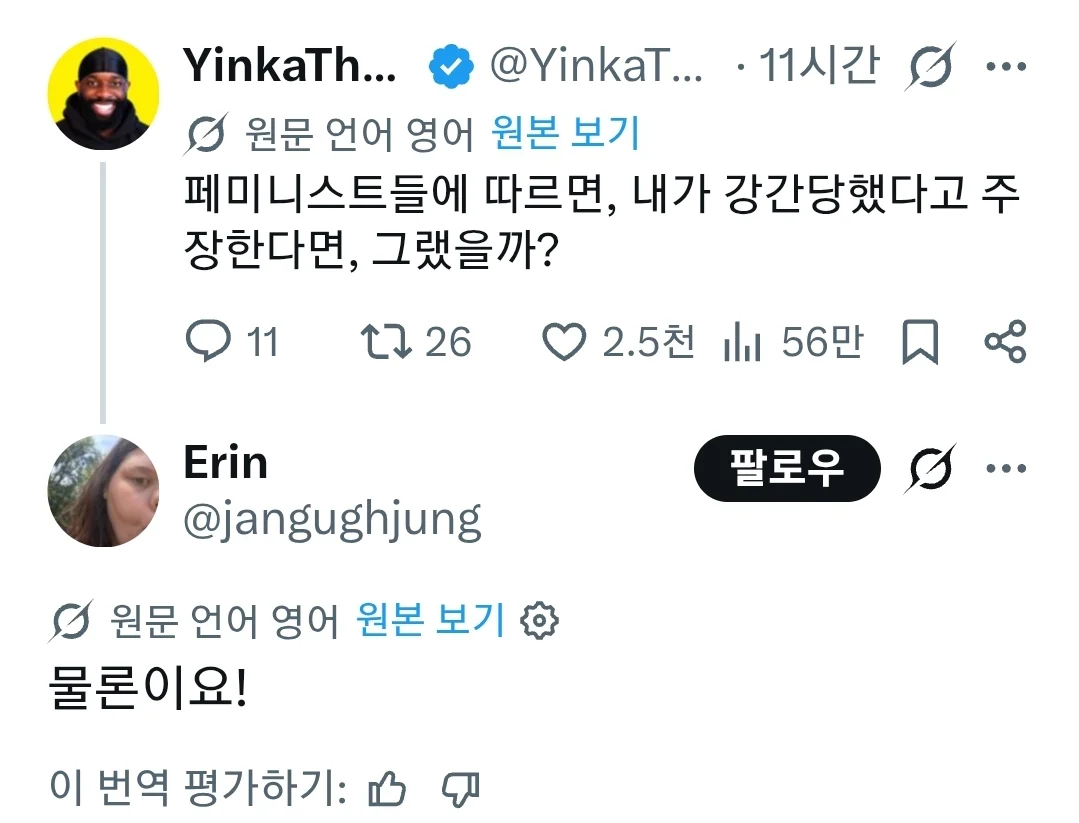Image resolution: width=1079 pixels, height=823 pixels.
Task: Rate translation with thumbs down
Action: pyautogui.click(x=460, y=789)
